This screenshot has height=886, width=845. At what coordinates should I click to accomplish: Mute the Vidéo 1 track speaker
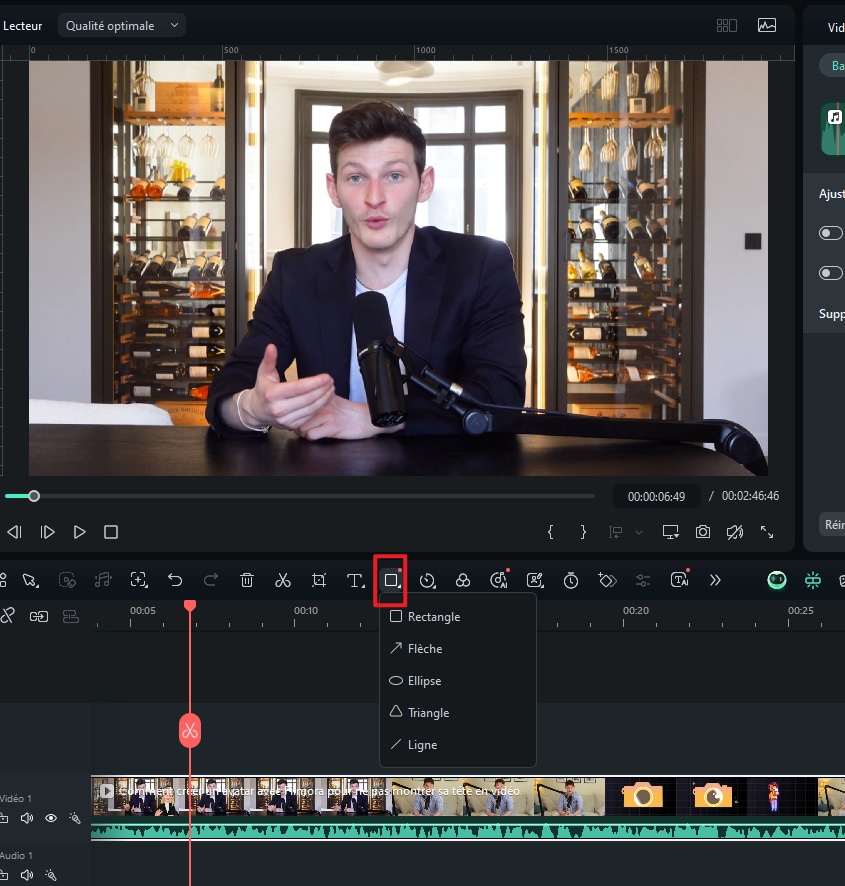point(27,818)
